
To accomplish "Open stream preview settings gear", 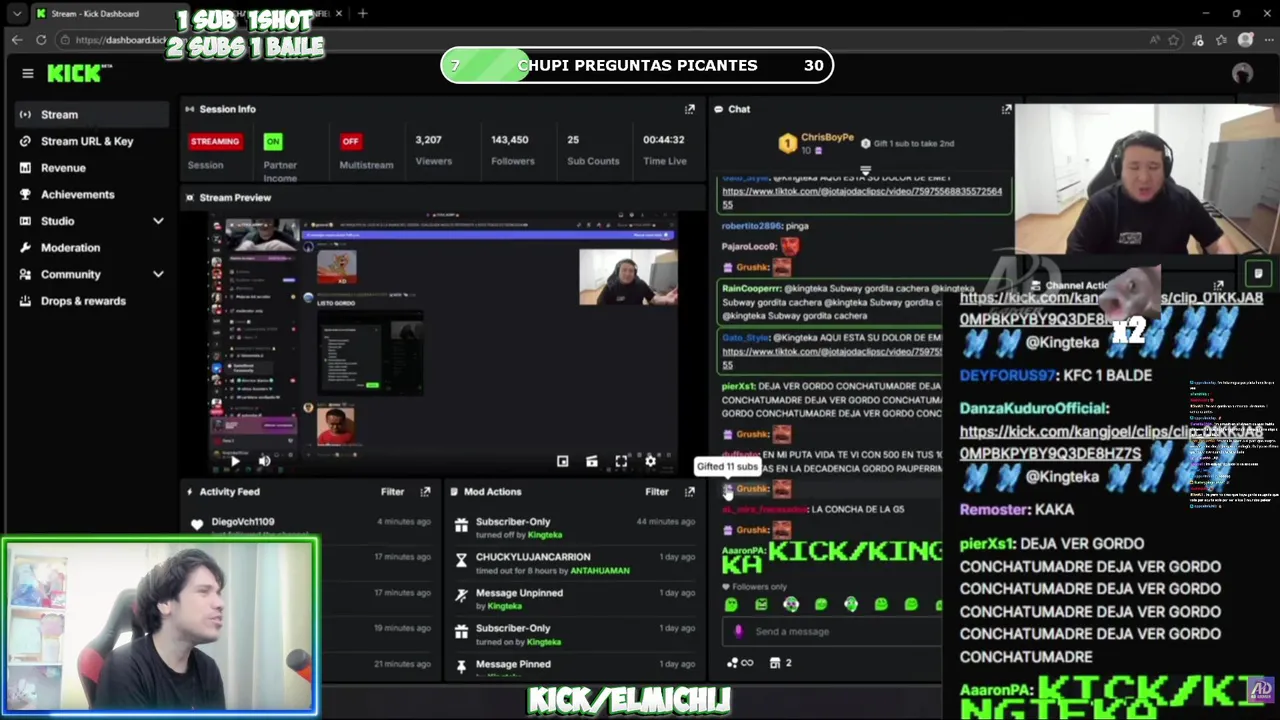I will [x=650, y=461].
